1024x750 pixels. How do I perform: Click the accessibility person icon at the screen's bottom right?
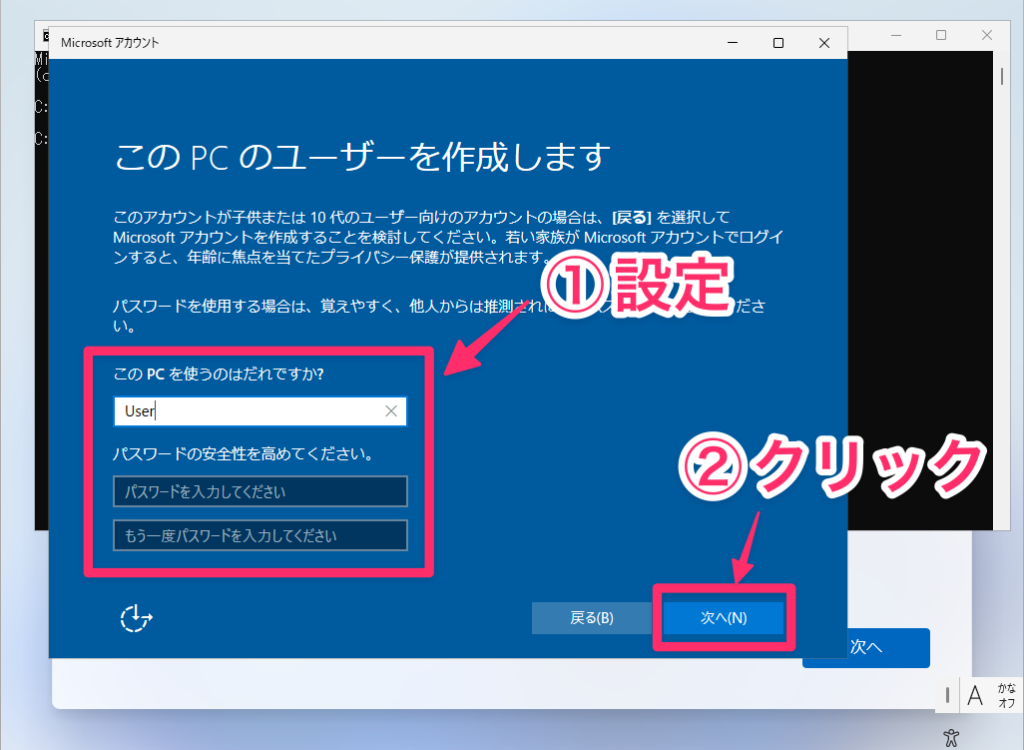click(951, 738)
